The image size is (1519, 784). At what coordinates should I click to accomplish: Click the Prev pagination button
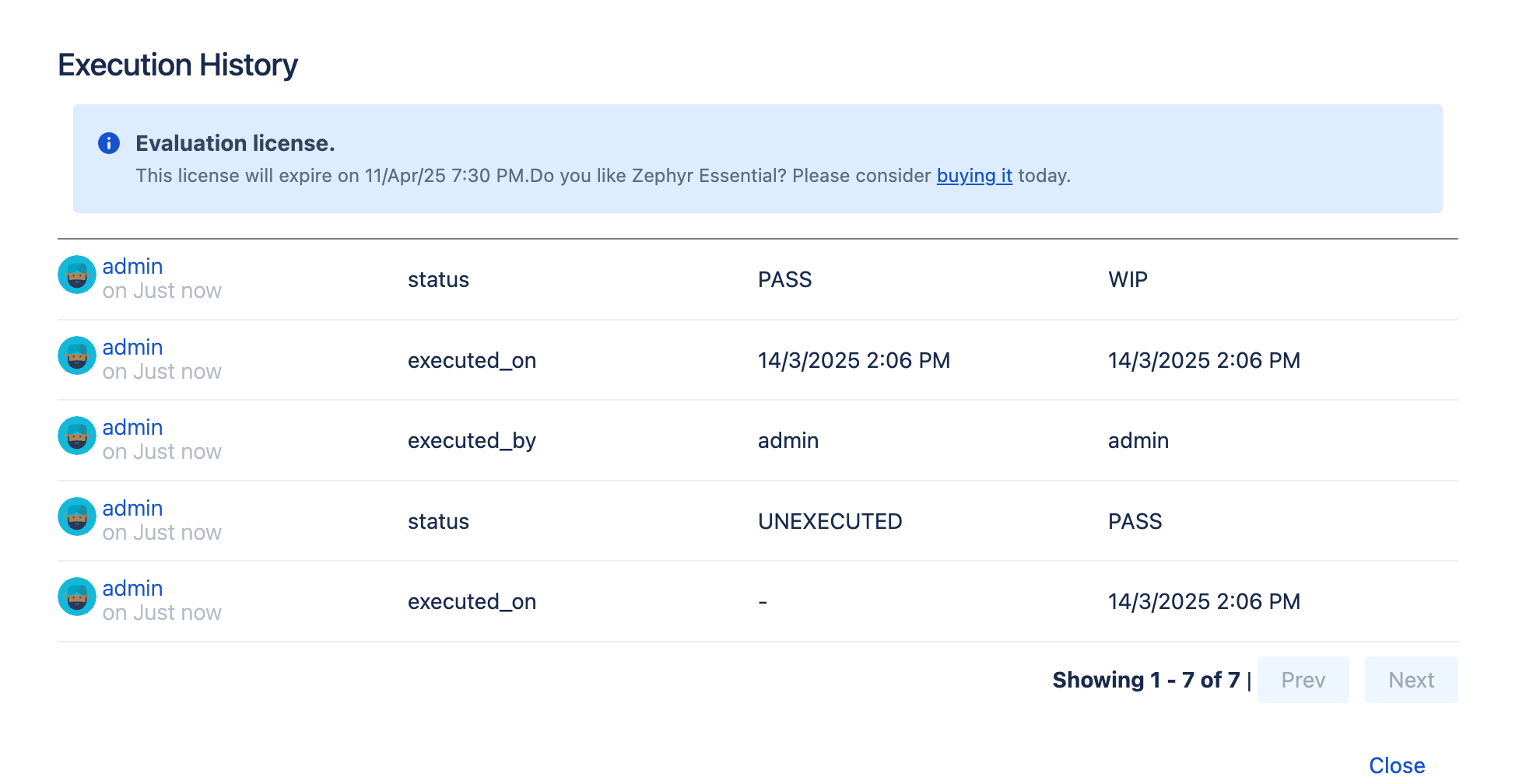[x=1303, y=680]
